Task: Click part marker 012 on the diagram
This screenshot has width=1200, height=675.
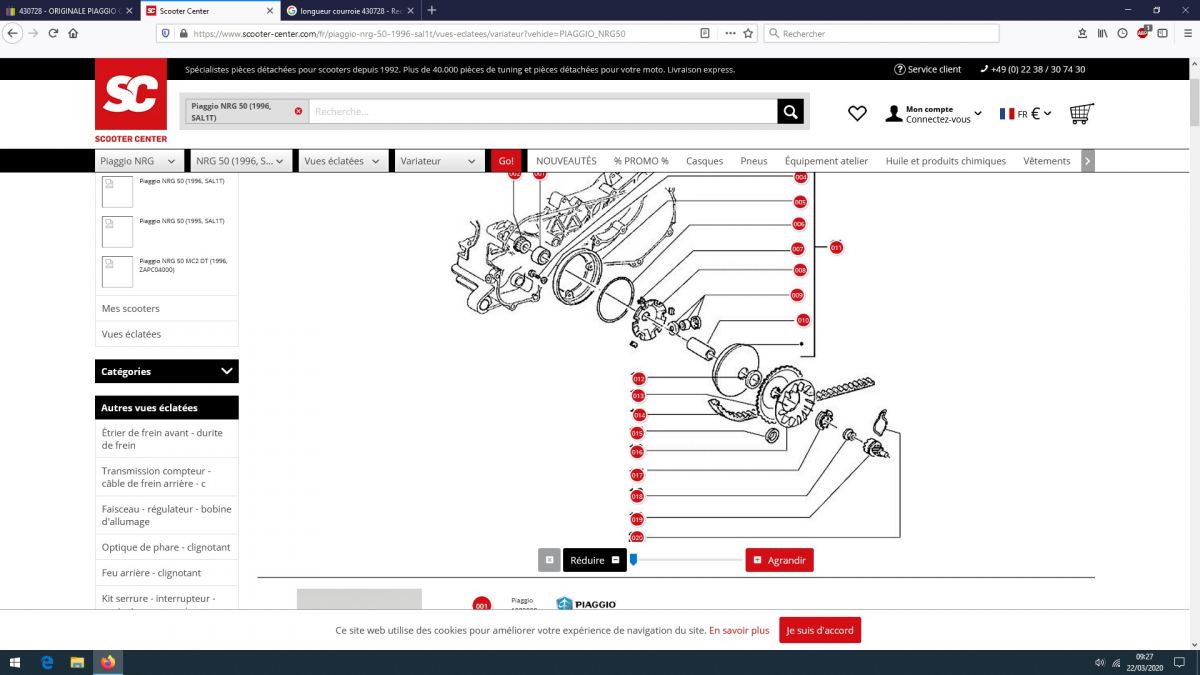Action: point(639,379)
